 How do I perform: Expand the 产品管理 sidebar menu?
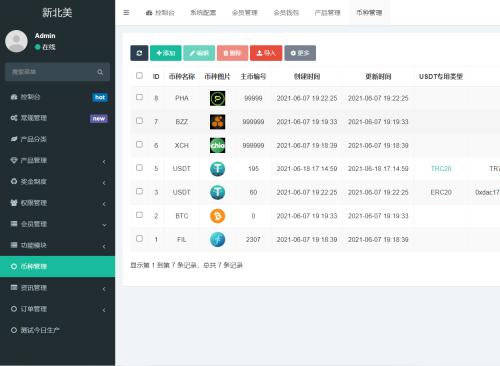57,161
